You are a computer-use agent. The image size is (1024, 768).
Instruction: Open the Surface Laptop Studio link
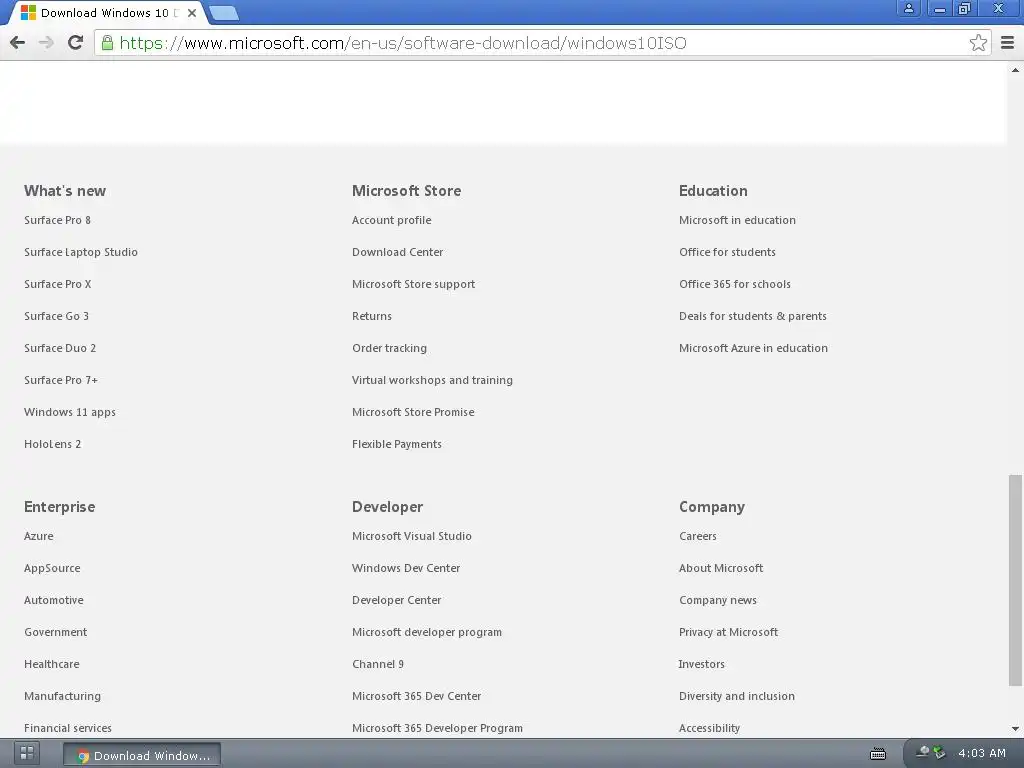pos(81,252)
